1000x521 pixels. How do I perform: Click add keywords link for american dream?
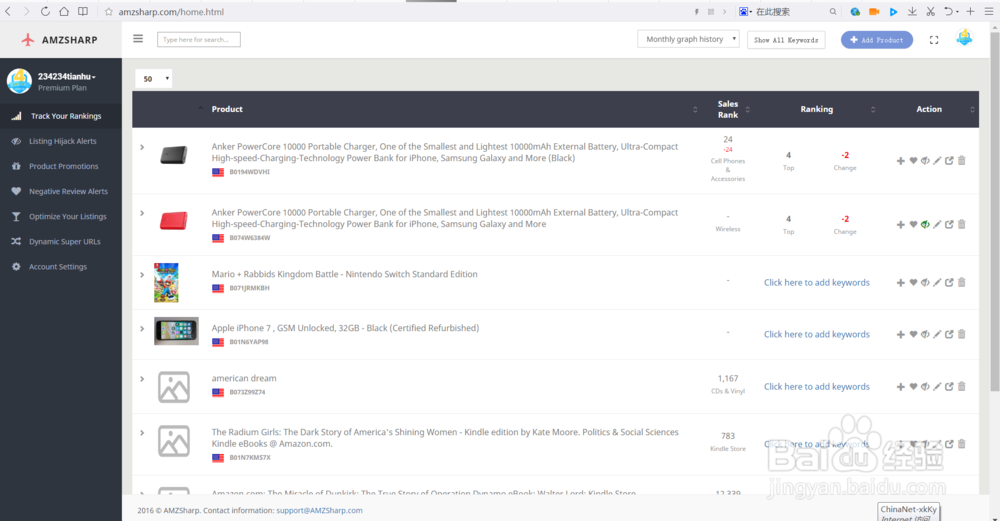coord(816,386)
